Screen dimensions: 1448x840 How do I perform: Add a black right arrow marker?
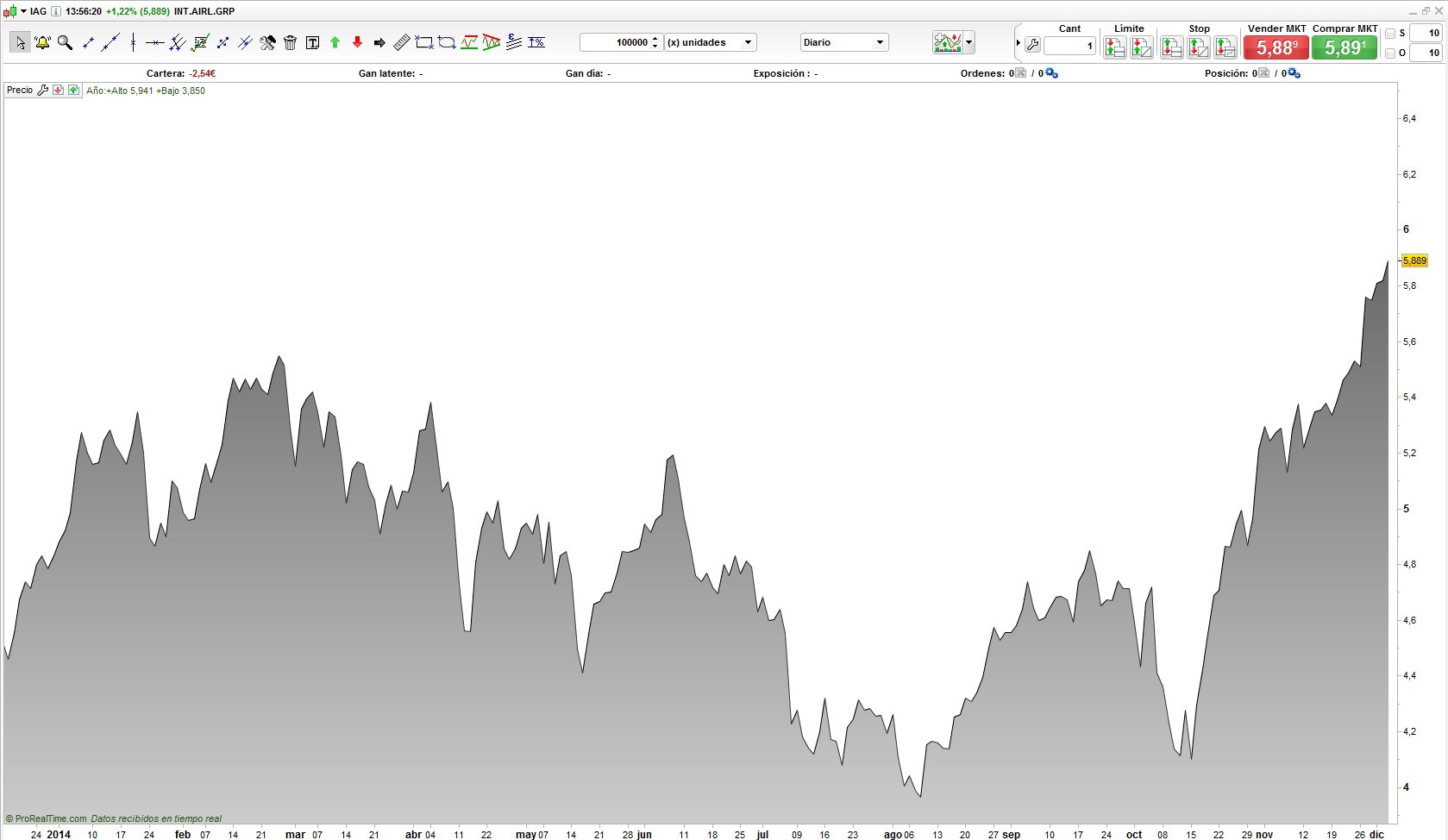click(379, 42)
